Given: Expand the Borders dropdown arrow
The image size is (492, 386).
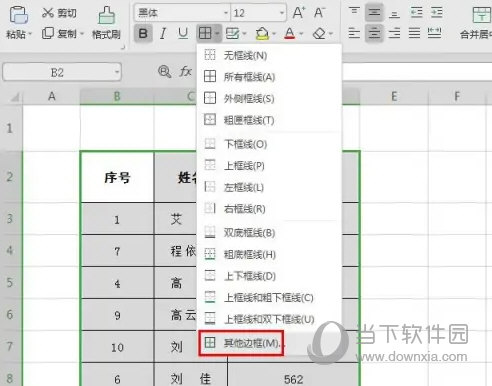Looking at the screenshot, I should coord(217,34).
